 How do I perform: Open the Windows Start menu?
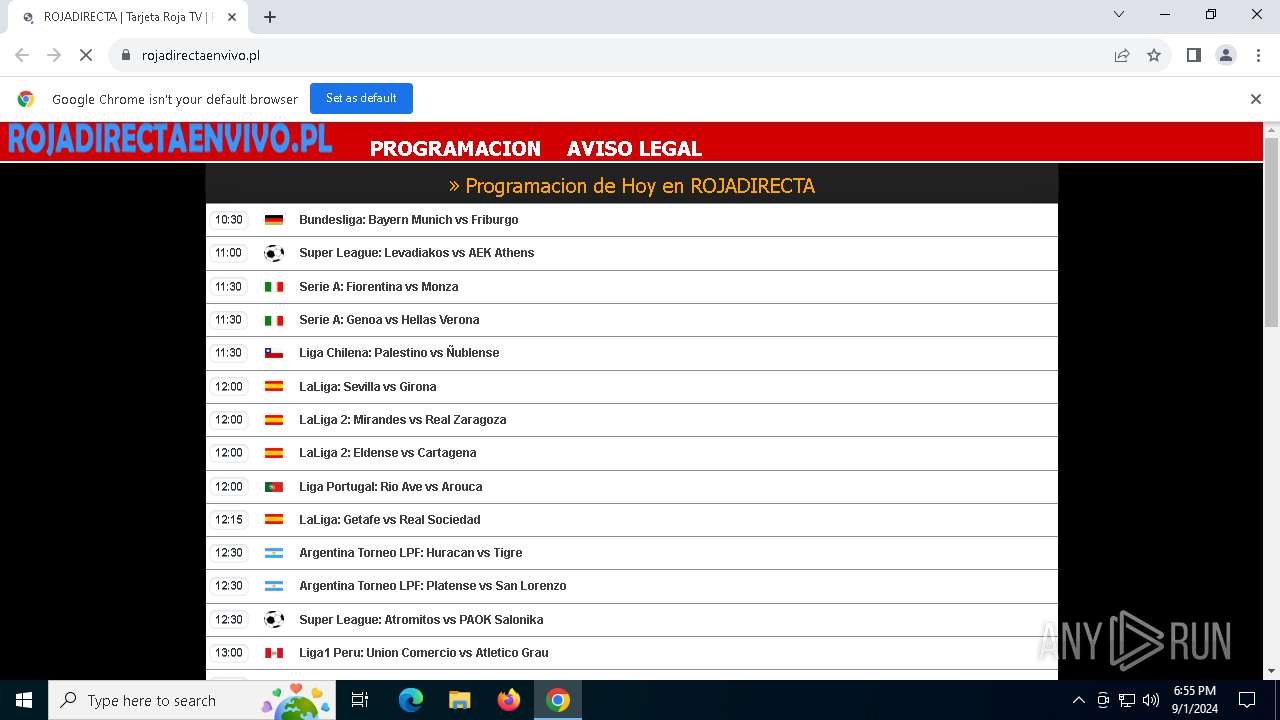click(x=24, y=700)
